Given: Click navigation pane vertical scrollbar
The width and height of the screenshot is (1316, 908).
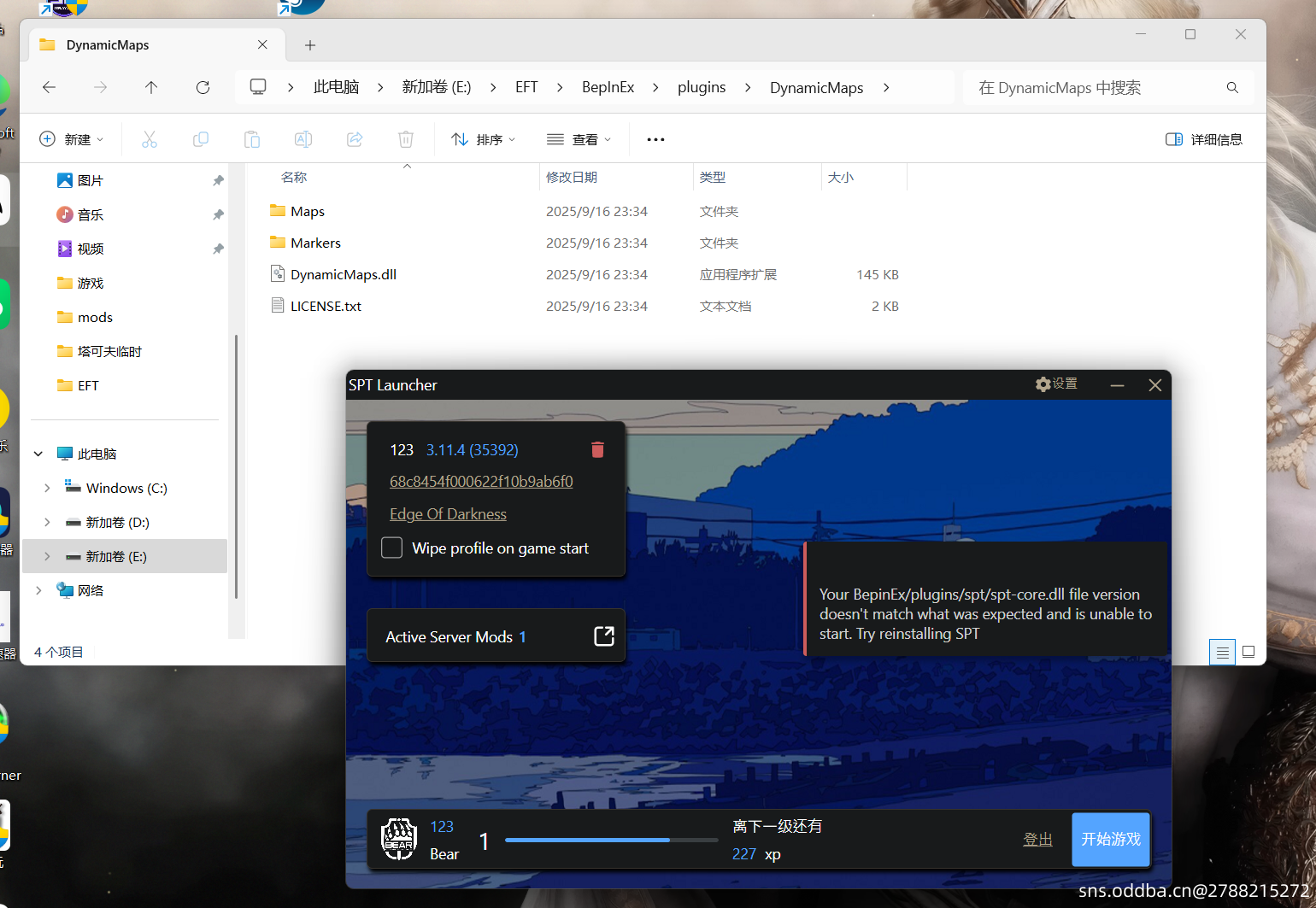Looking at the screenshot, I should [x=236, y=466].
